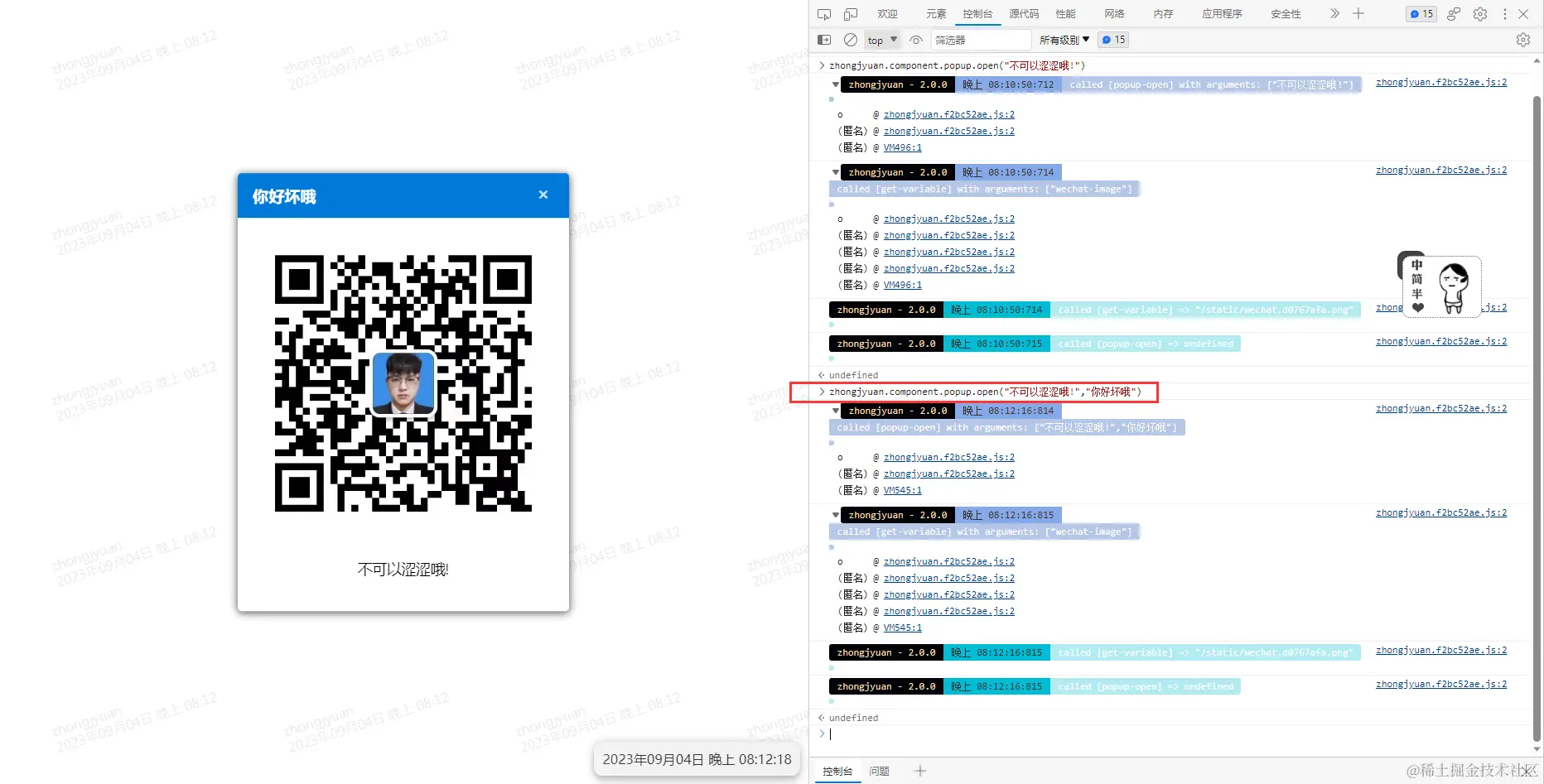Activate the inspect element picker tool
This screenshot has width=1544, height=784.
point(823,14)
